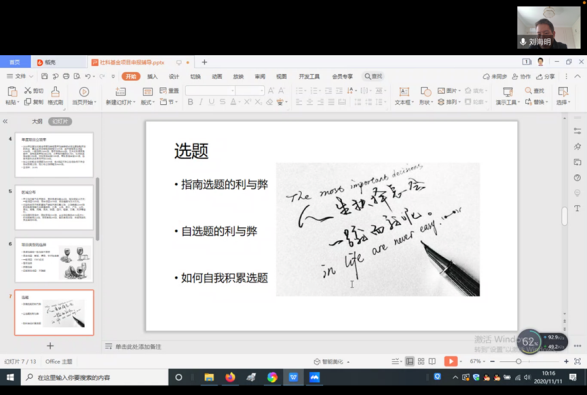The height and width of the screenshot is (395, 587).
Task: Open the Design ribbon tab
Action: coord(174,76)
